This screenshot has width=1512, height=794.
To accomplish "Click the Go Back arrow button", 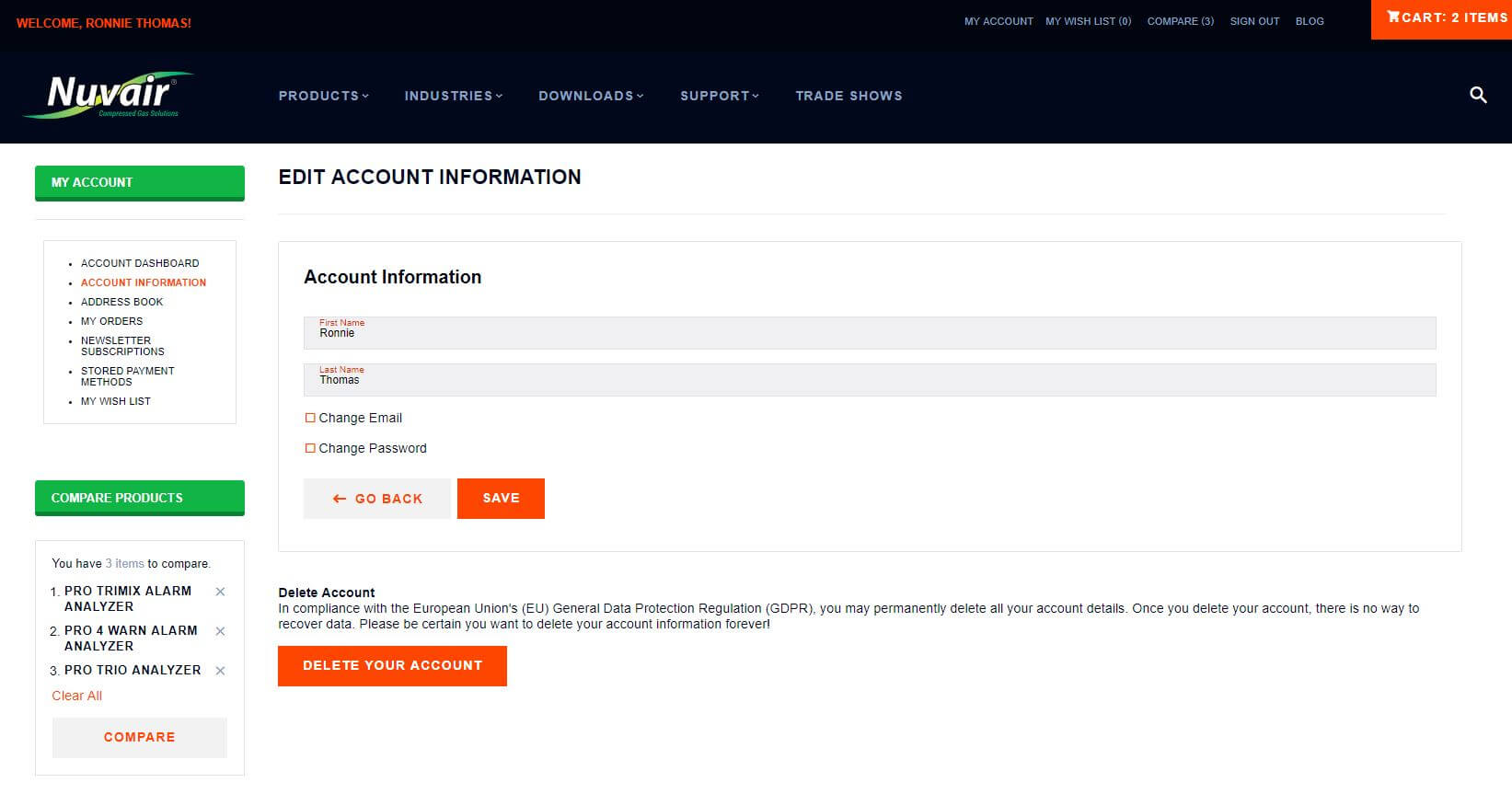I will click(377, 499).
